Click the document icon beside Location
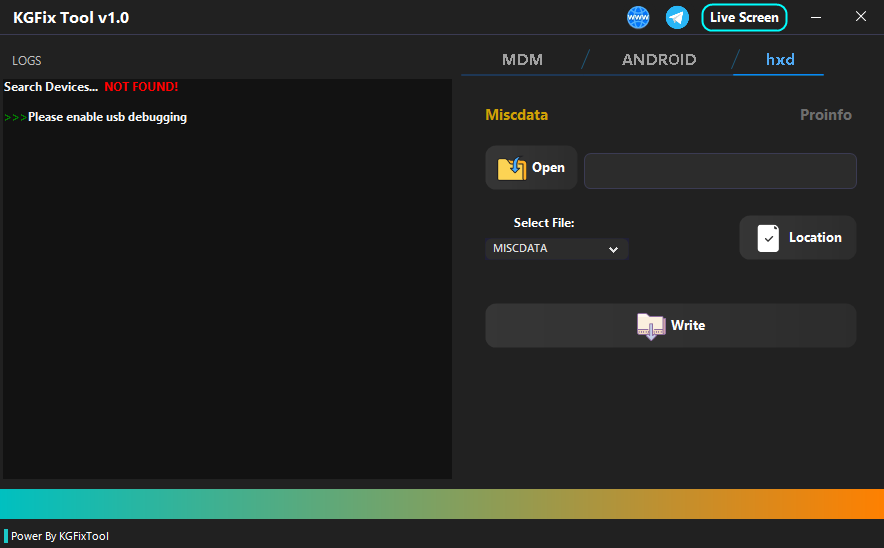Viewport: 884px width, 548px height. coord(768,238)
